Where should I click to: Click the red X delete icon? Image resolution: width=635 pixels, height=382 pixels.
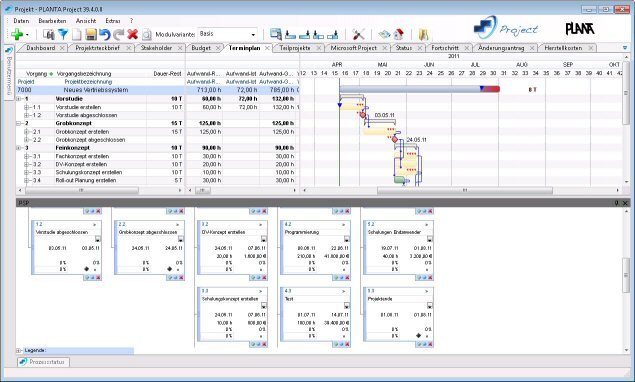click(x=132, y=34)
